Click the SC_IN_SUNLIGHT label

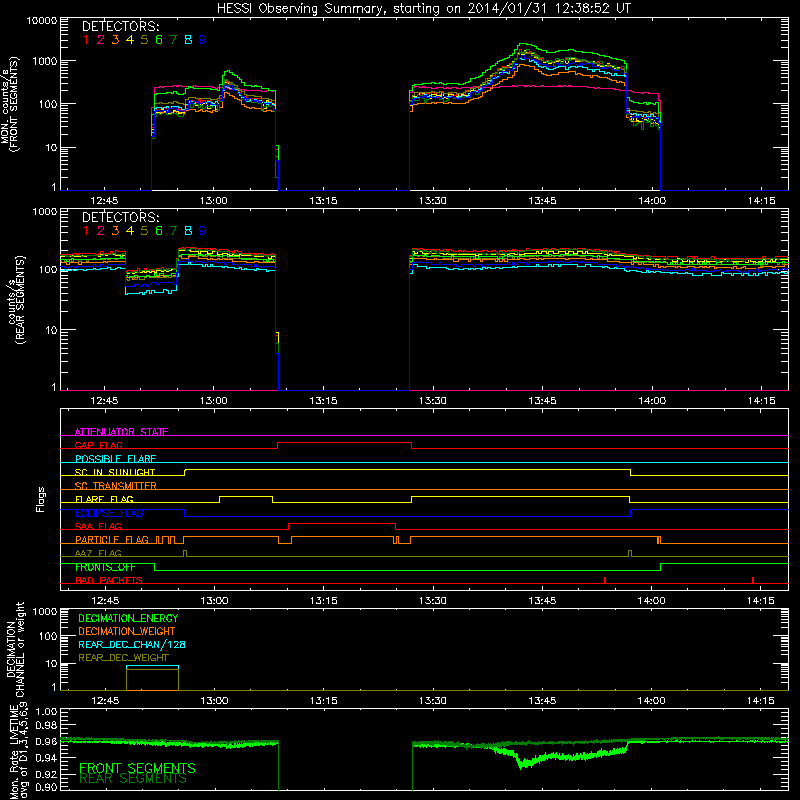coord(115,472)
